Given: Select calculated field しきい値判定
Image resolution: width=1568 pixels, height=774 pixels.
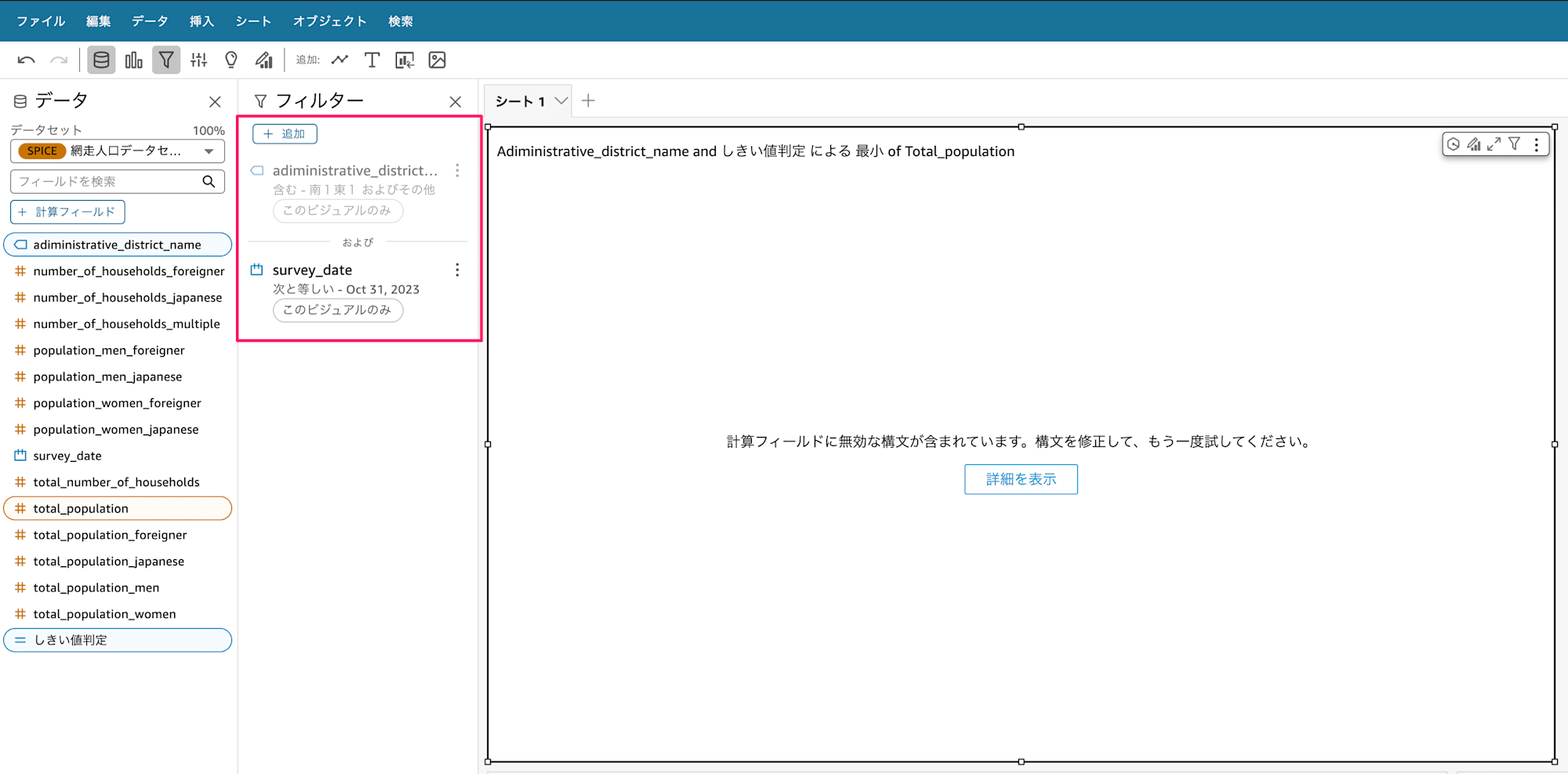Looking at the screenshot, I should [x=118, y=640].
